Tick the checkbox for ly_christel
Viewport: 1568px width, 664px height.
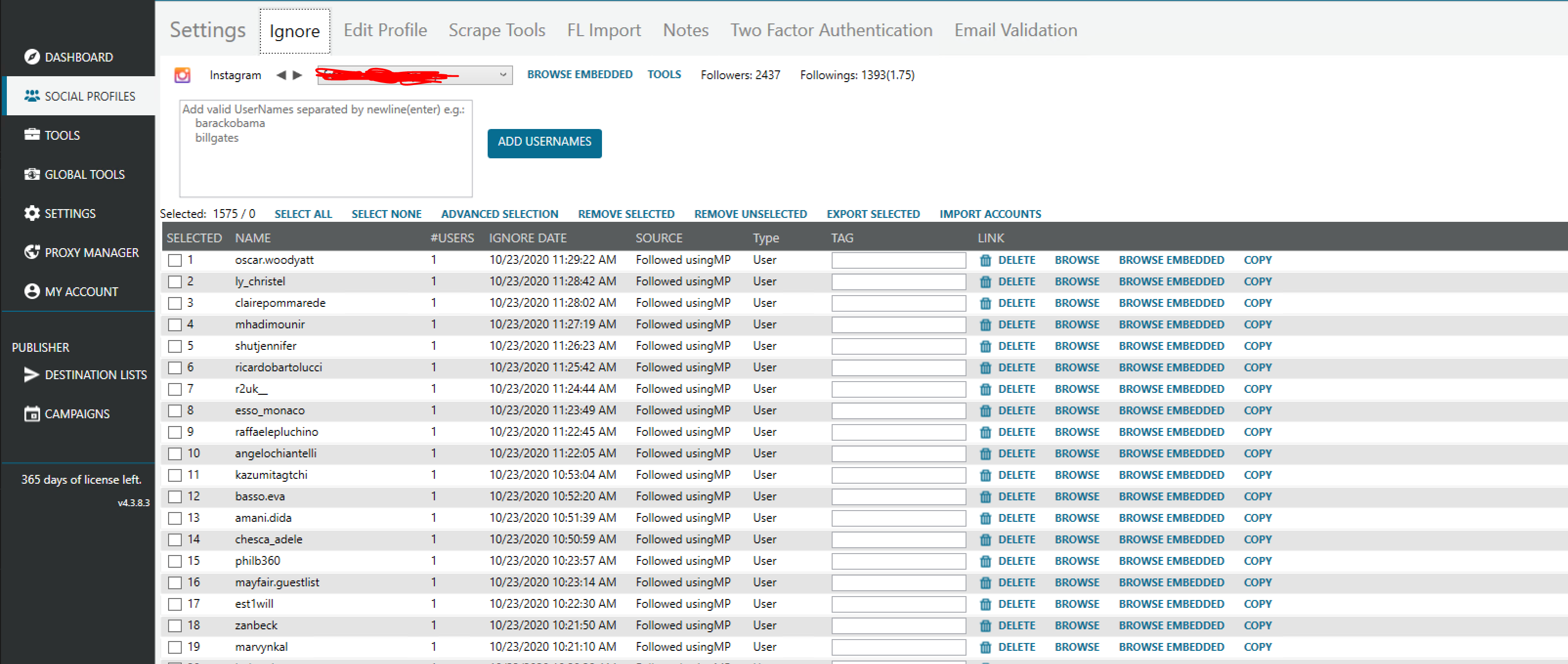coord(175,282)
